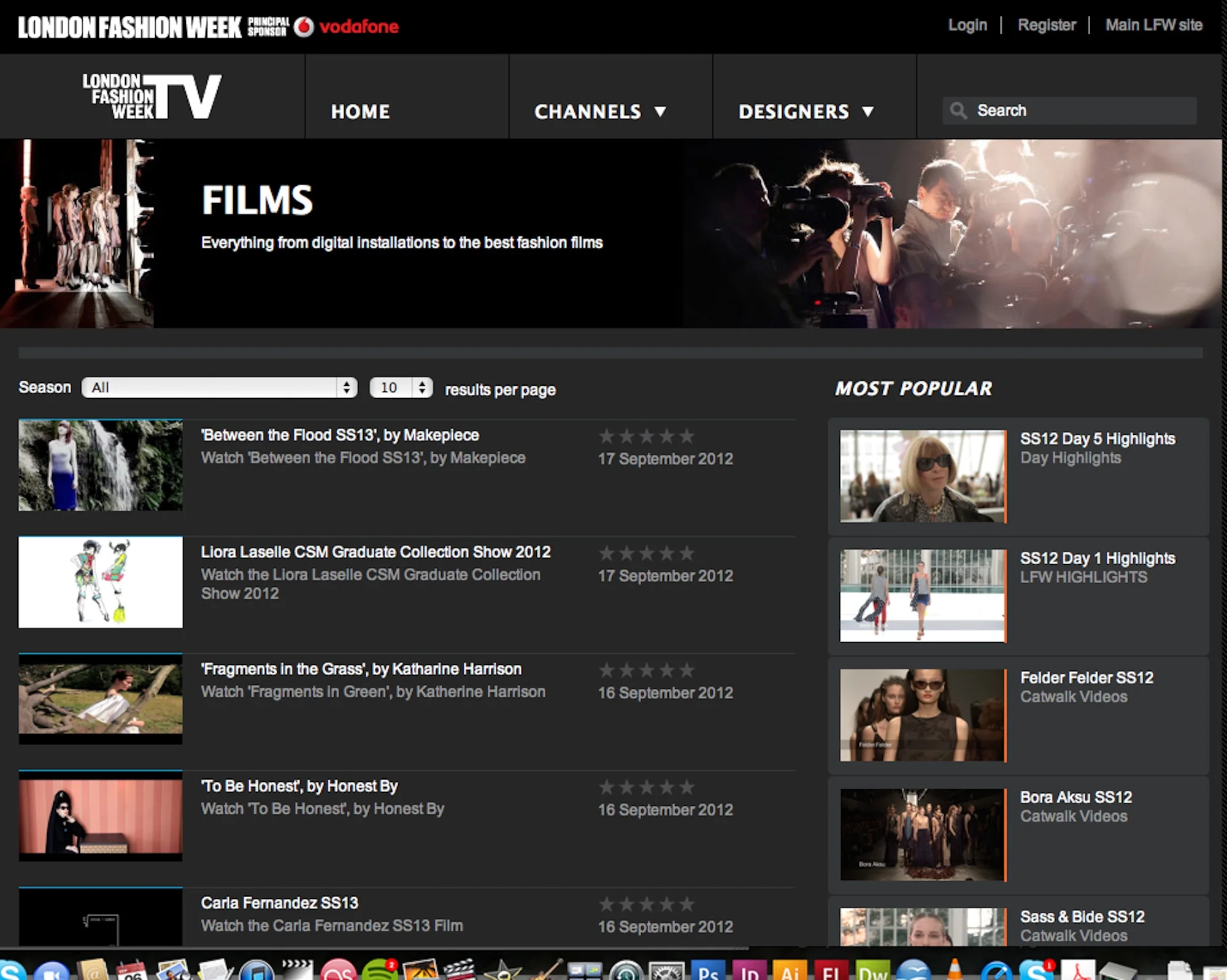
Task: Open VLC cone icon in dock
Action: [955, 970]
